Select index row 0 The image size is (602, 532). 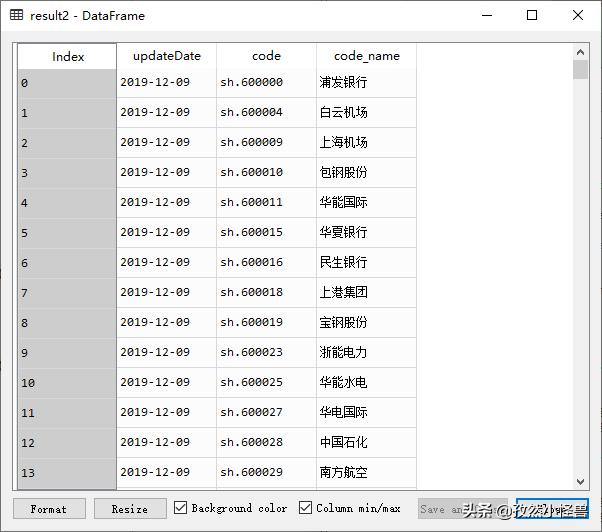point(67,83)
